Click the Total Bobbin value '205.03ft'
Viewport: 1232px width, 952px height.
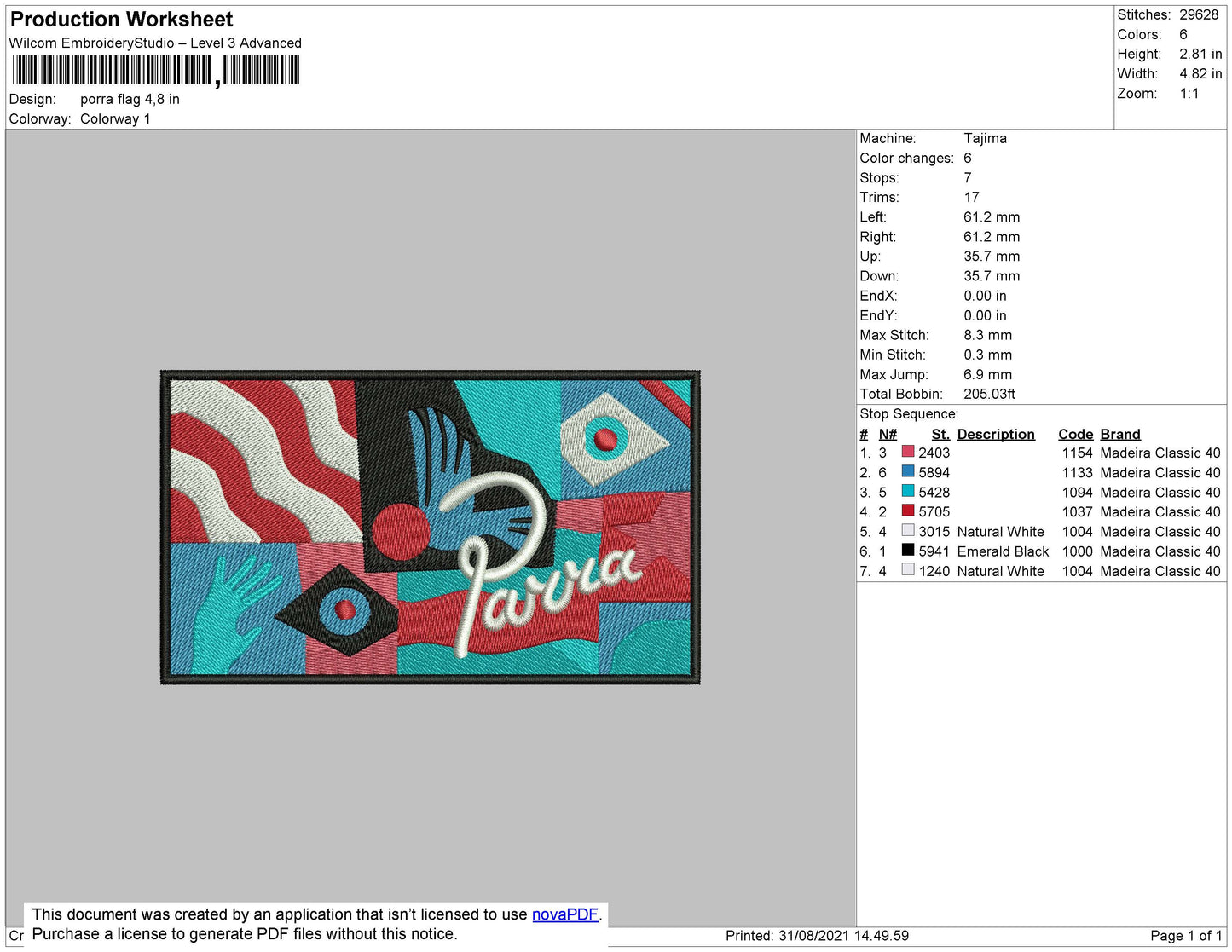pyautogui.click(x=989, y=394)
